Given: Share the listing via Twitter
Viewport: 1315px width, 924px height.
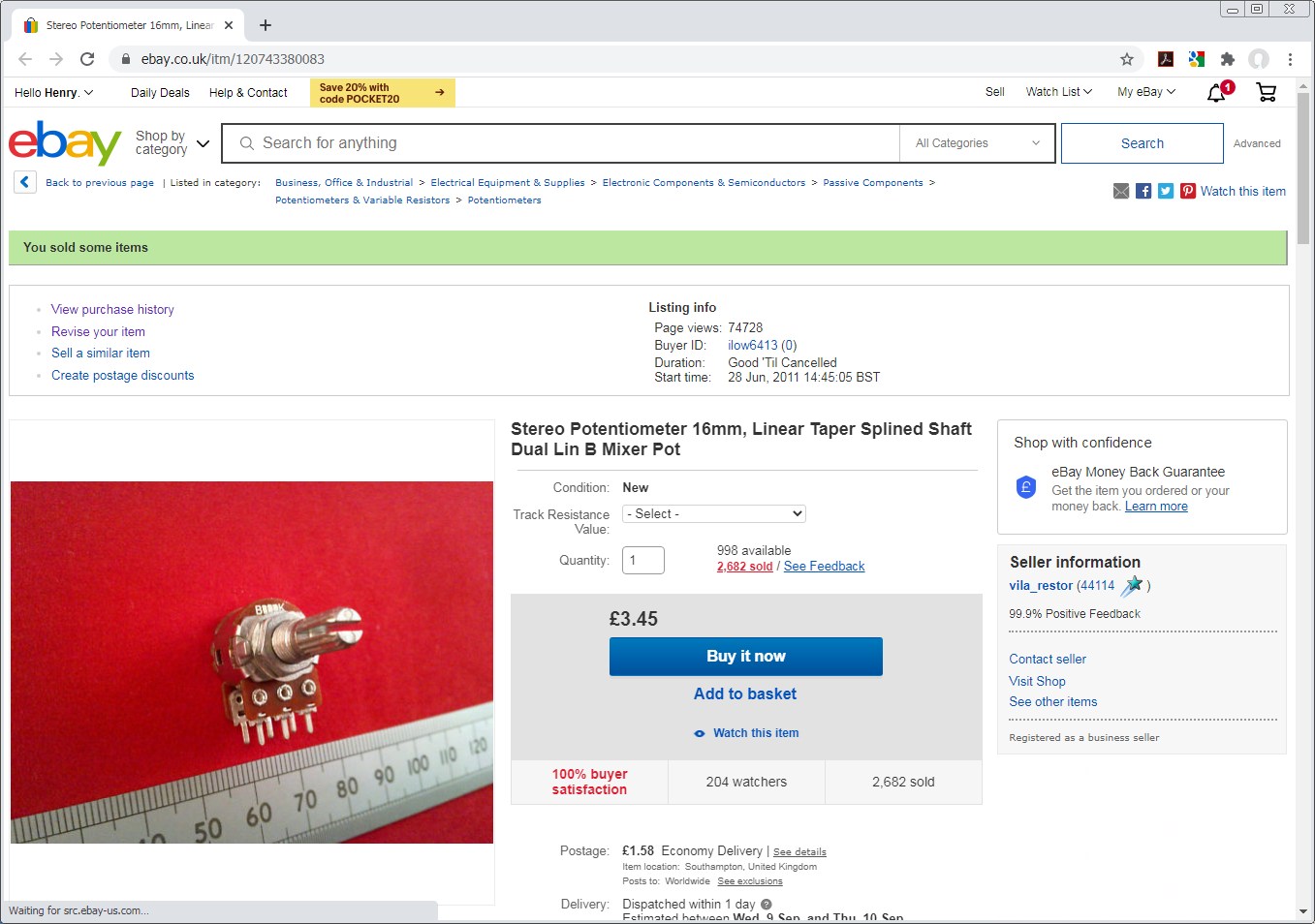Looking at the screenshot, I should (1166, 191).
